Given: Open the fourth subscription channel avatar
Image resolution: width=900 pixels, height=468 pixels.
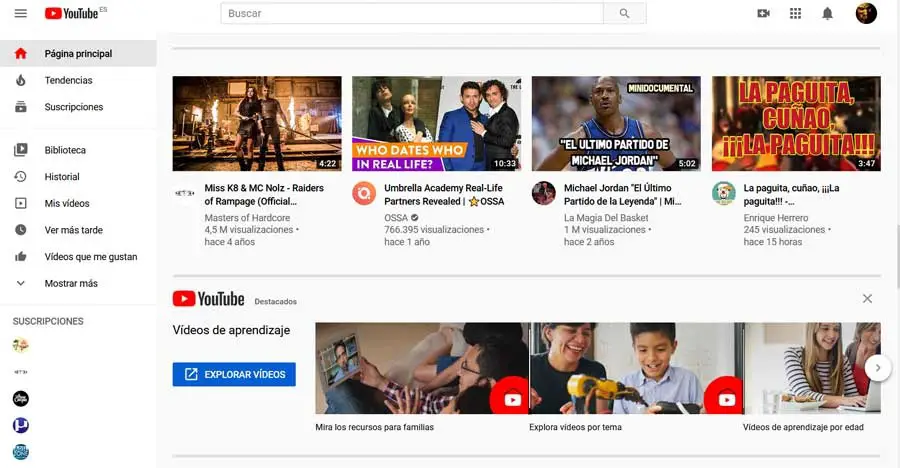Looking at the screenshot, I should [21, 426].
